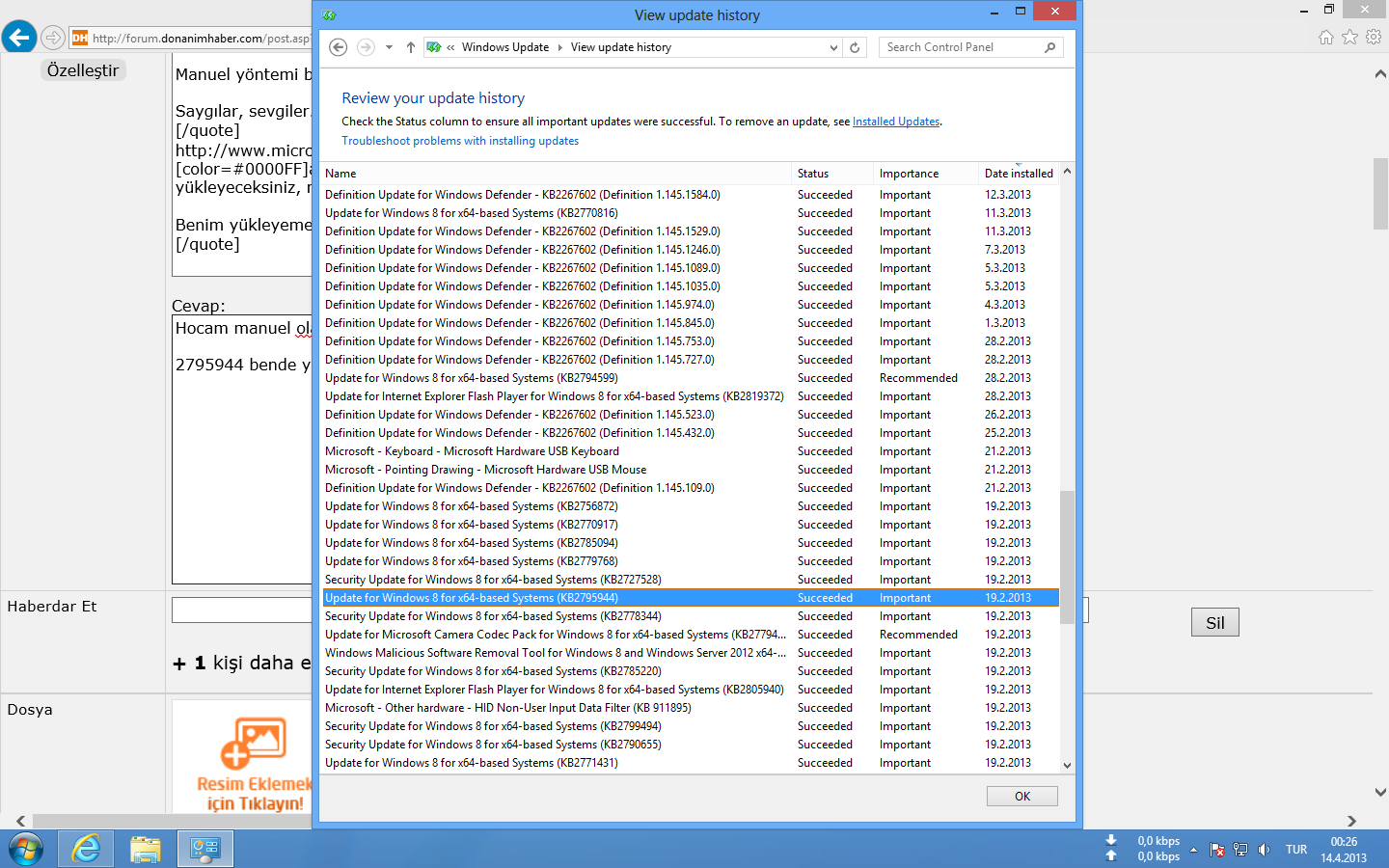The width and height of the screenshot is (1389, 868).
Task: Open Internet Explorer from taskbar
Action: click(x=86, y=850)
